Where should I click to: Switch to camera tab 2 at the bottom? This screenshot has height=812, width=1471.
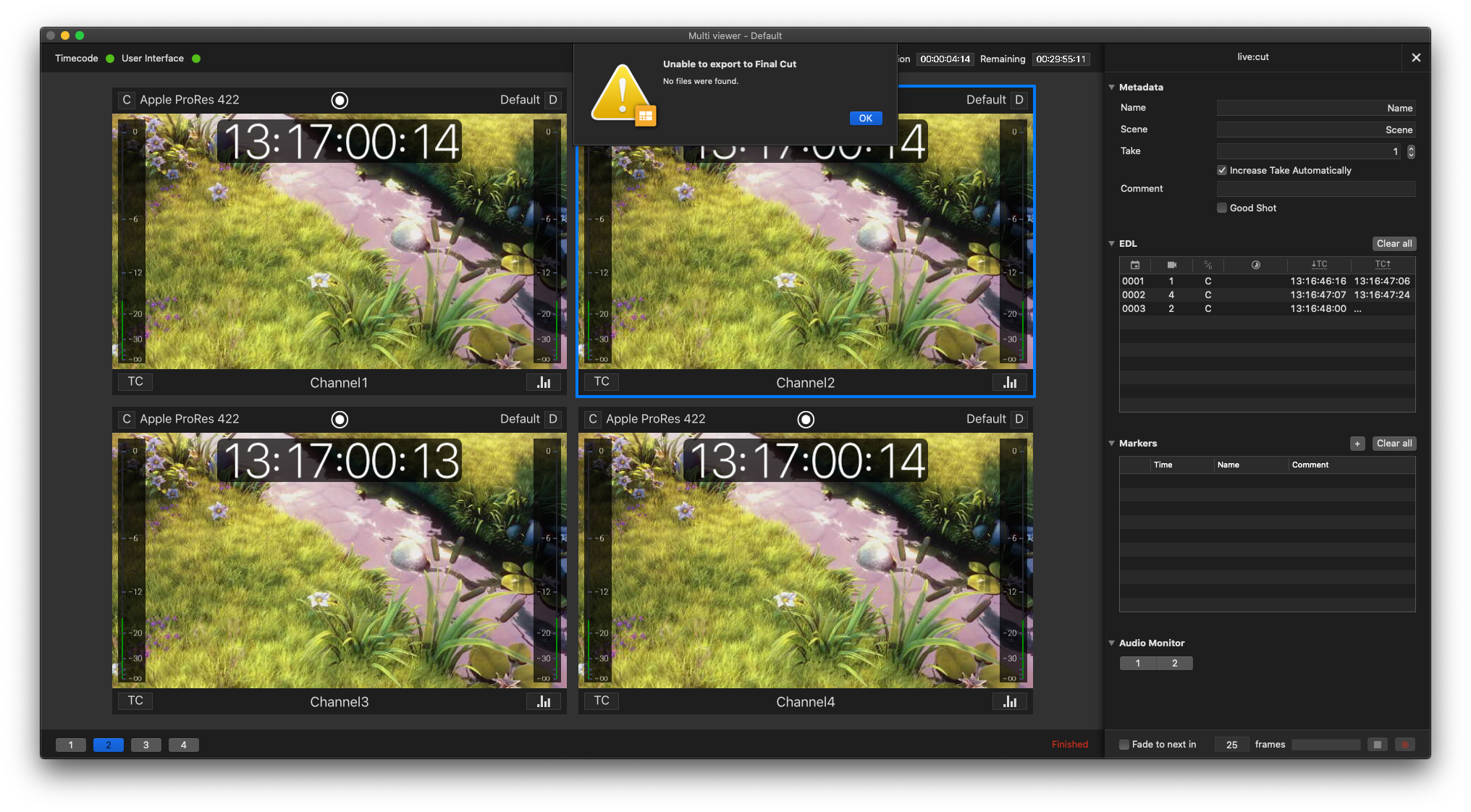[x=109, y=745]
